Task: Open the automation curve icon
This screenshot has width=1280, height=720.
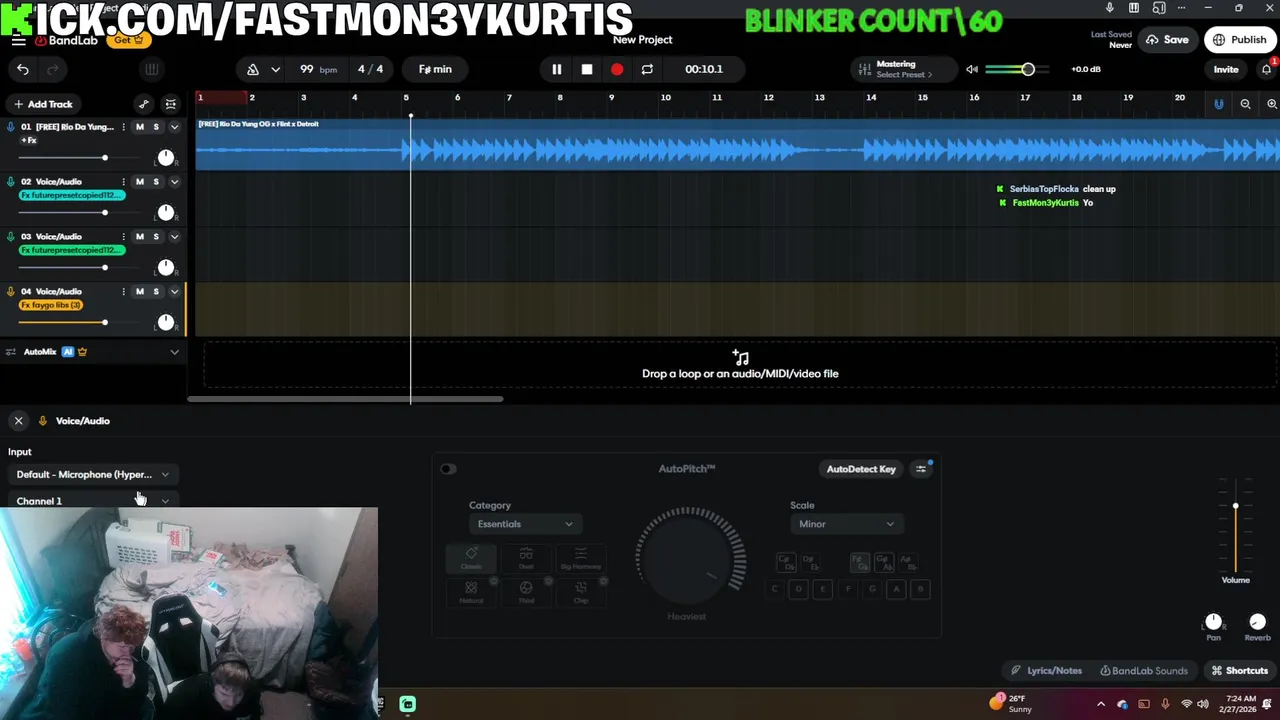Action: (143, 104)
